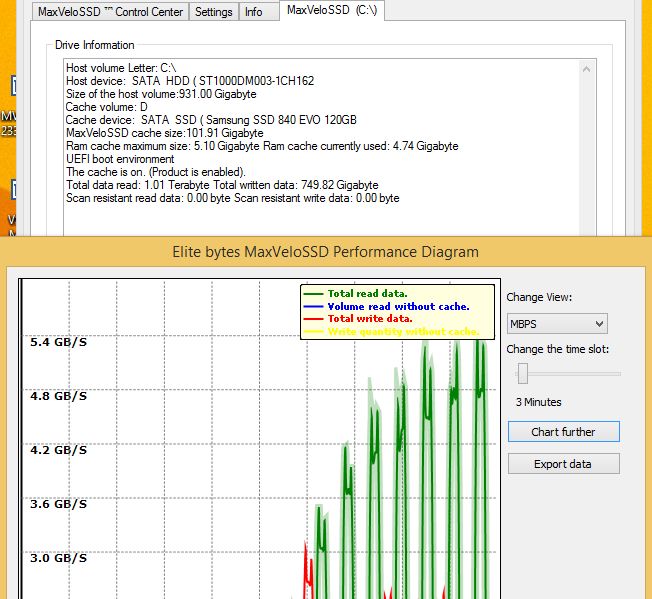The height and width of the screenshot is (599, 652).
Task: Click the 4.8 GB/S axis label
Action: pyautogui.click(x=59, y=396)
